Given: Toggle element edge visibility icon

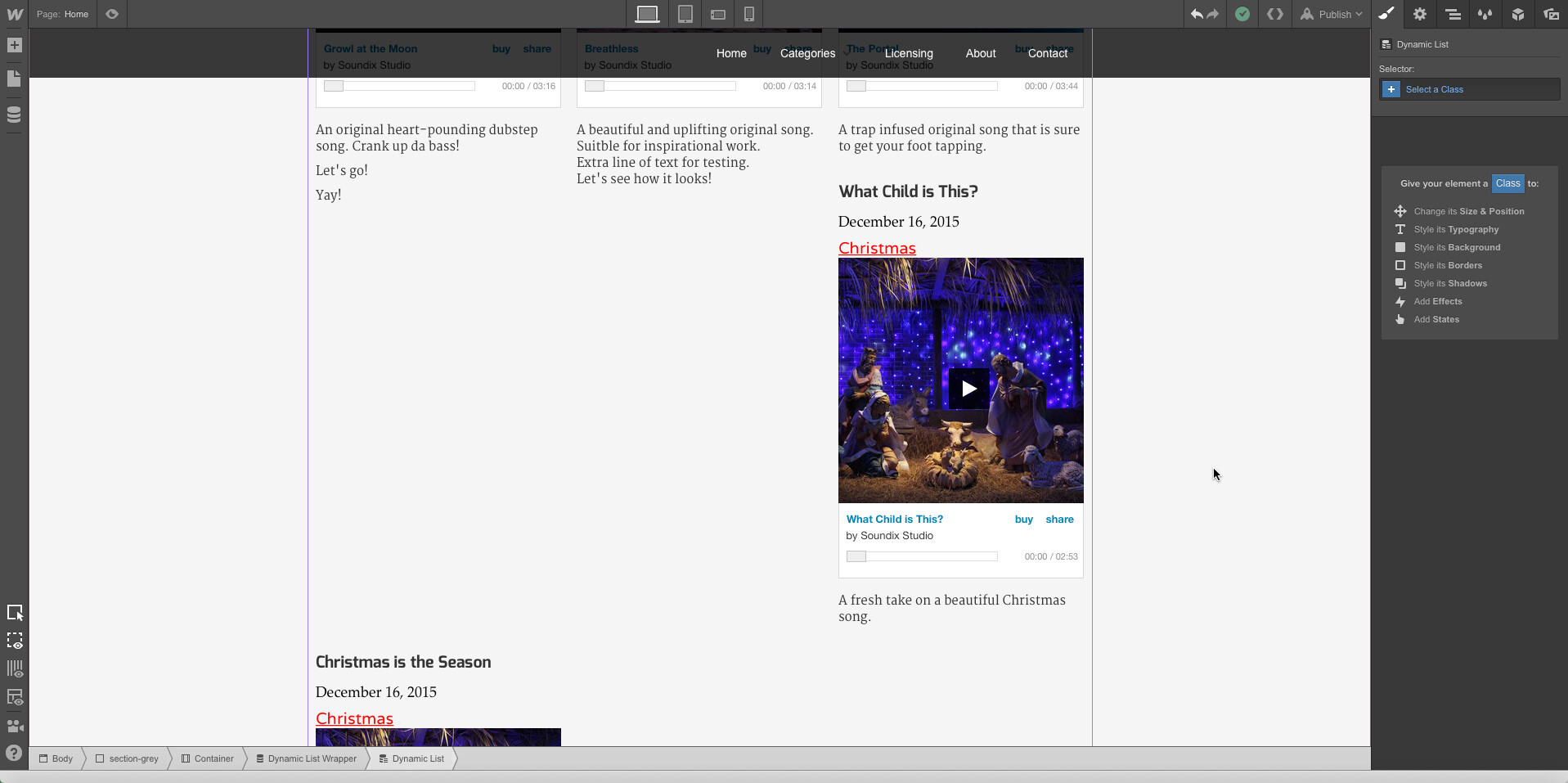Looking at the screenshot, I should tap(15, 641).
